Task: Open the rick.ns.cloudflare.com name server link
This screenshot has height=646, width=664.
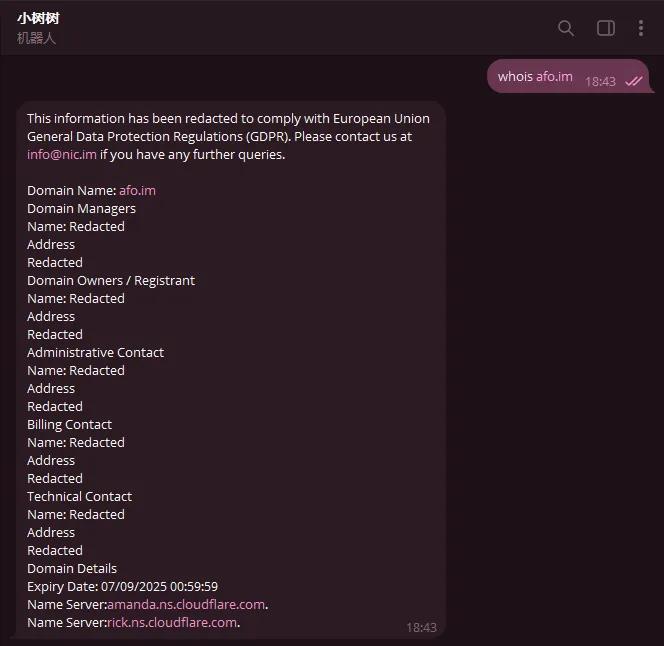Action: pos(172,623)
